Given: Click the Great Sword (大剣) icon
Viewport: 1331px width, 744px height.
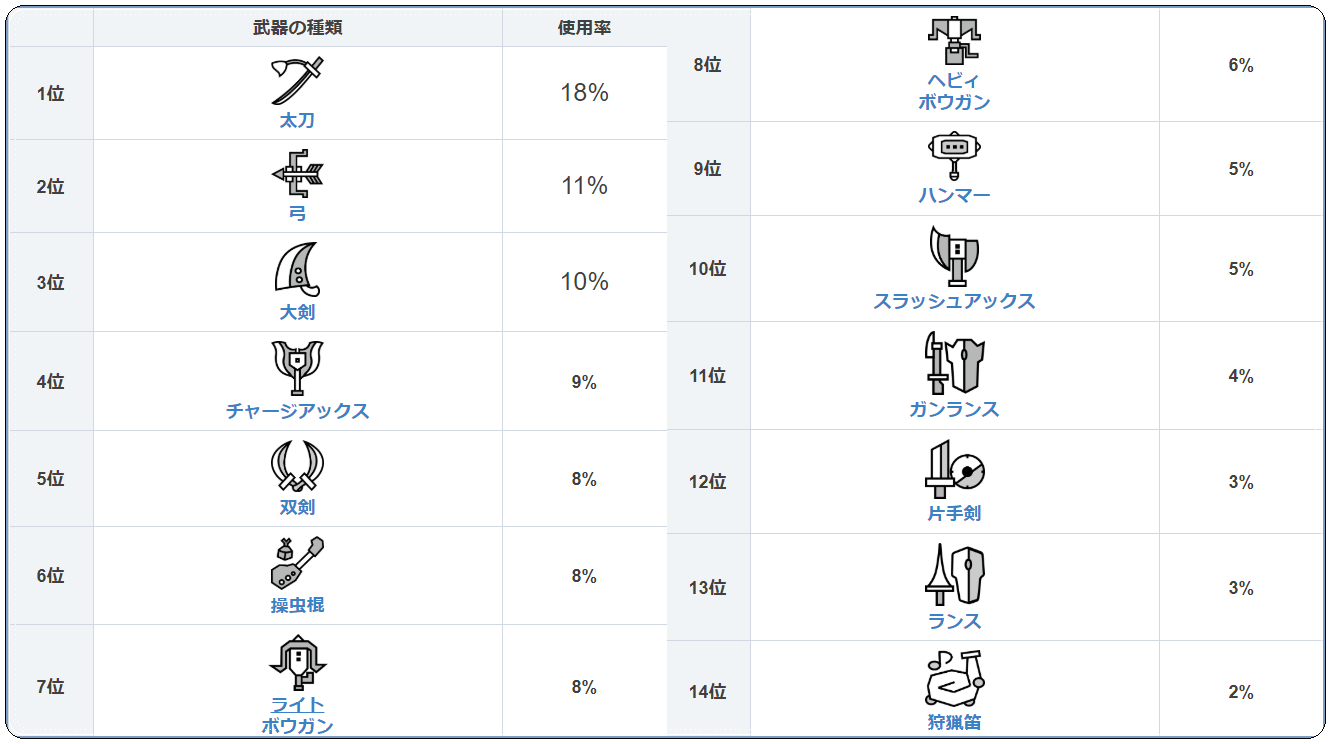Looking at the screenshot, I should tap(297, 268).
